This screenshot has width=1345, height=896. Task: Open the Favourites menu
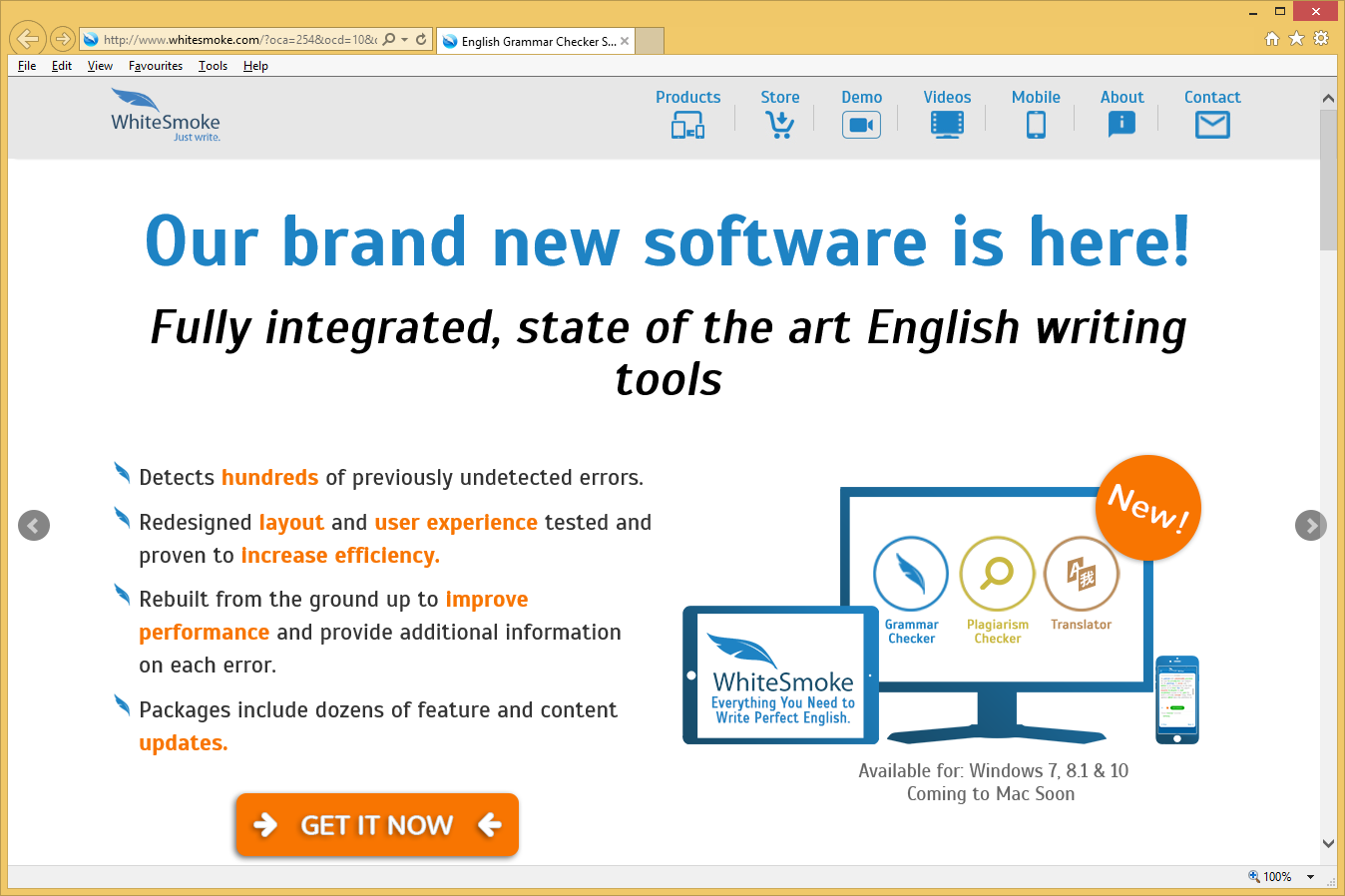(156, 66)
